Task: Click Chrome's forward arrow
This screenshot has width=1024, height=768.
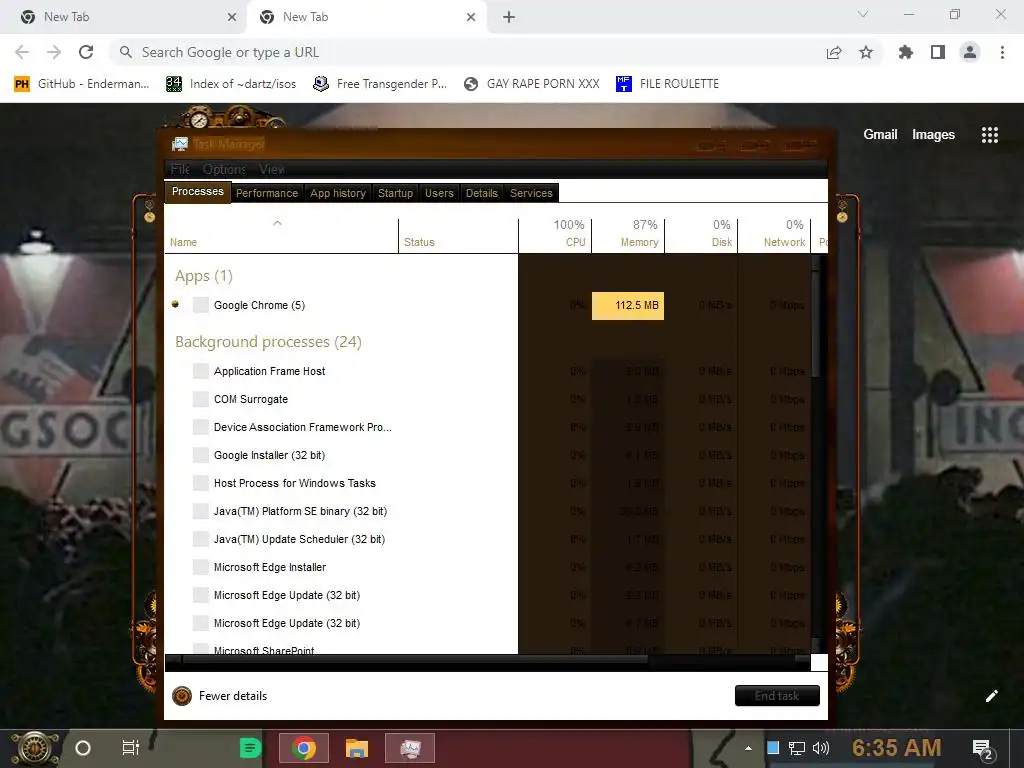Action: (x=54, y=52)
